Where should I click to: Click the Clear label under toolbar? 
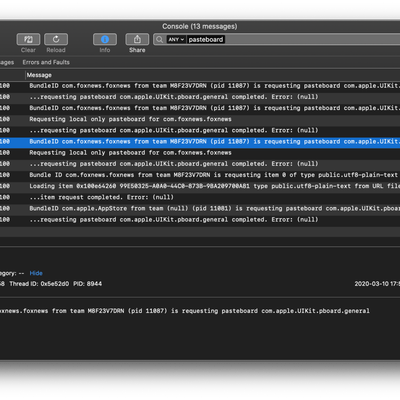click(x=28, y=50)
